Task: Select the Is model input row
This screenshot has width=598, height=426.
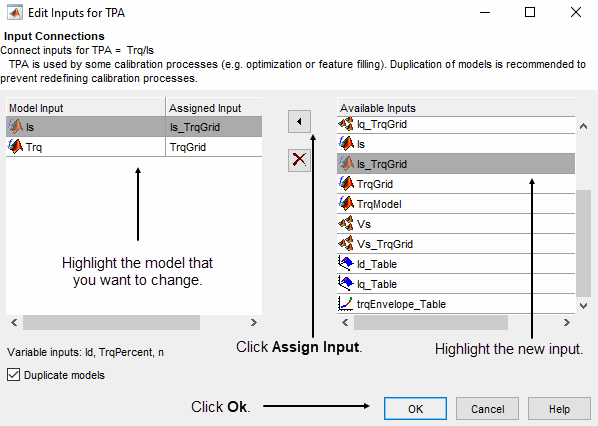Action: 134,127
